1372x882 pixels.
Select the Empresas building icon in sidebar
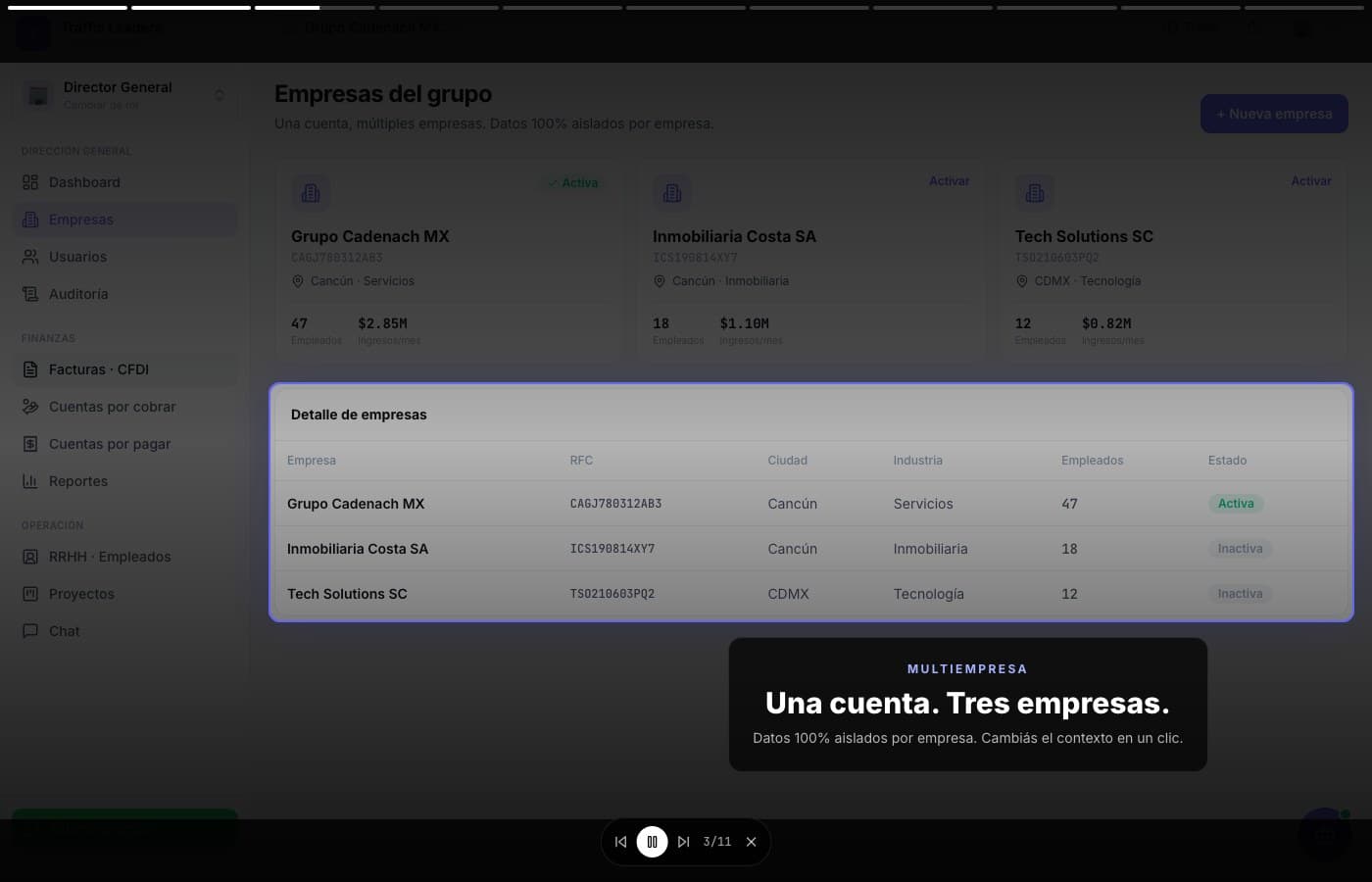point(30,220)
